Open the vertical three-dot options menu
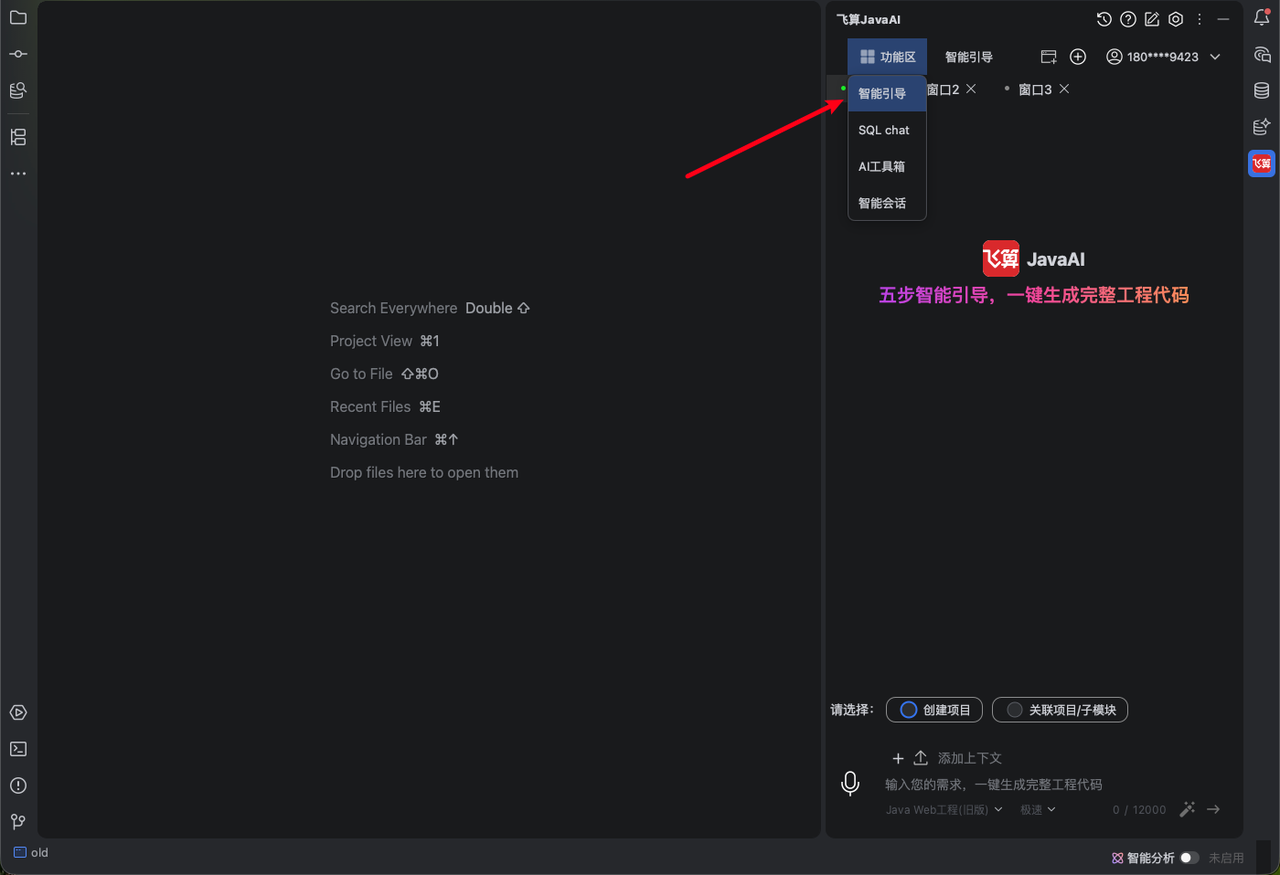The width and height of the screenshot is (1280, 875). point(1200,19)
